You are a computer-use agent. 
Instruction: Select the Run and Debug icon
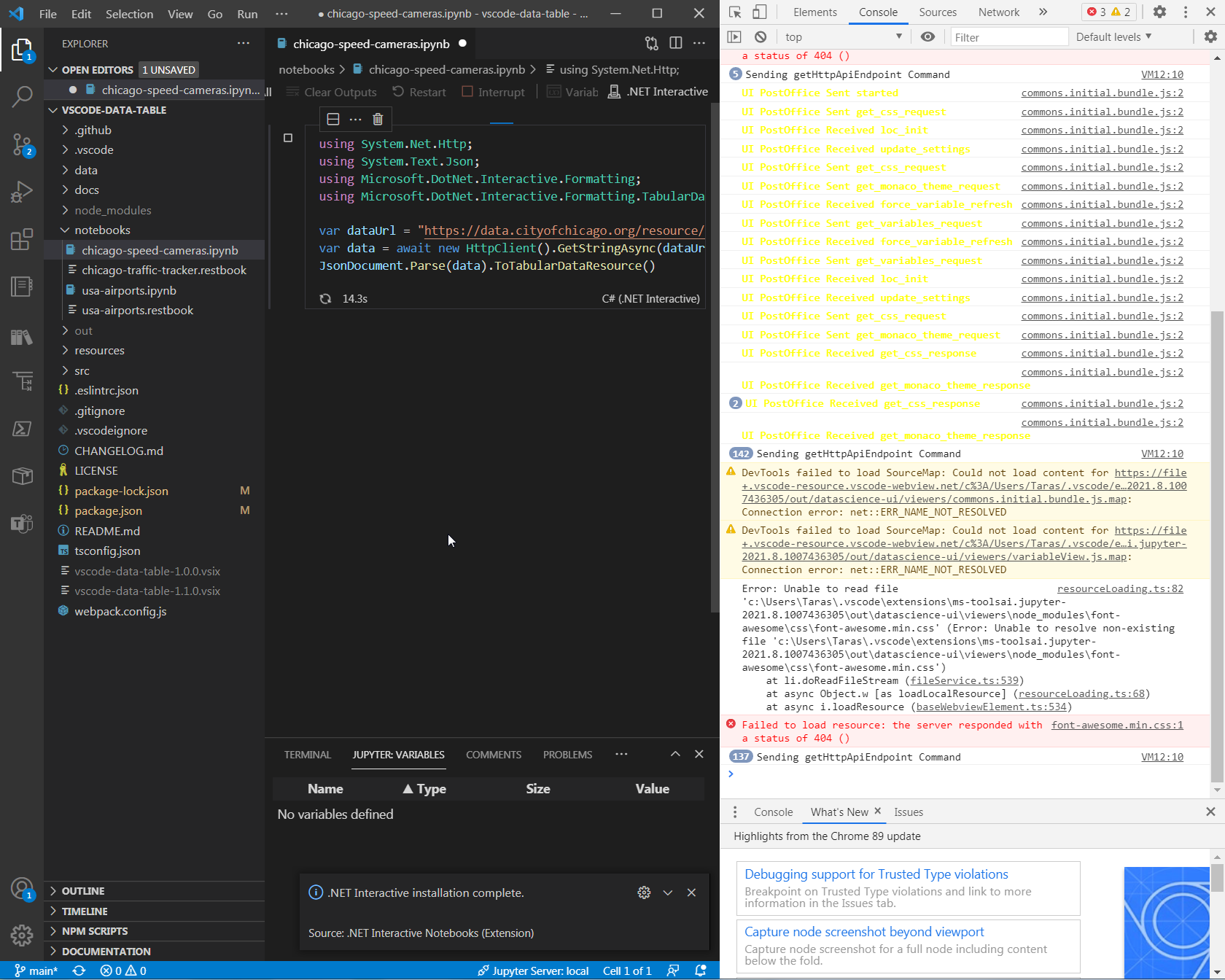click(23, 192)
